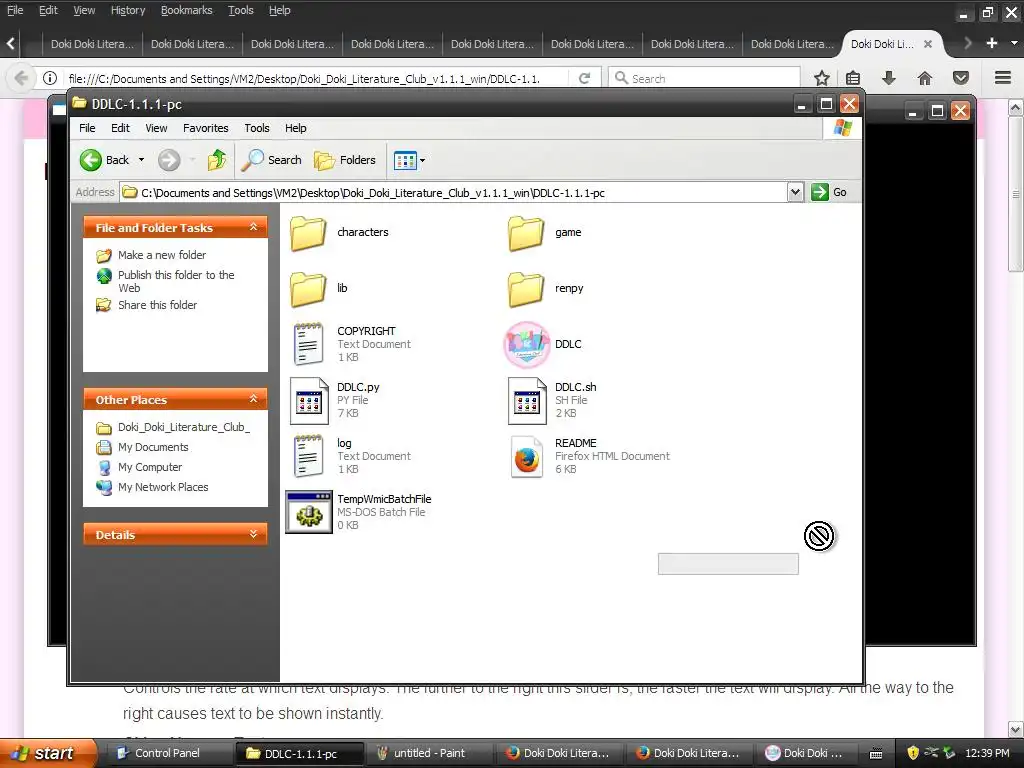This screenshot has height=768, width=1024.
Task: Click Publish this folder to the Web
Action: click(176, 281)
